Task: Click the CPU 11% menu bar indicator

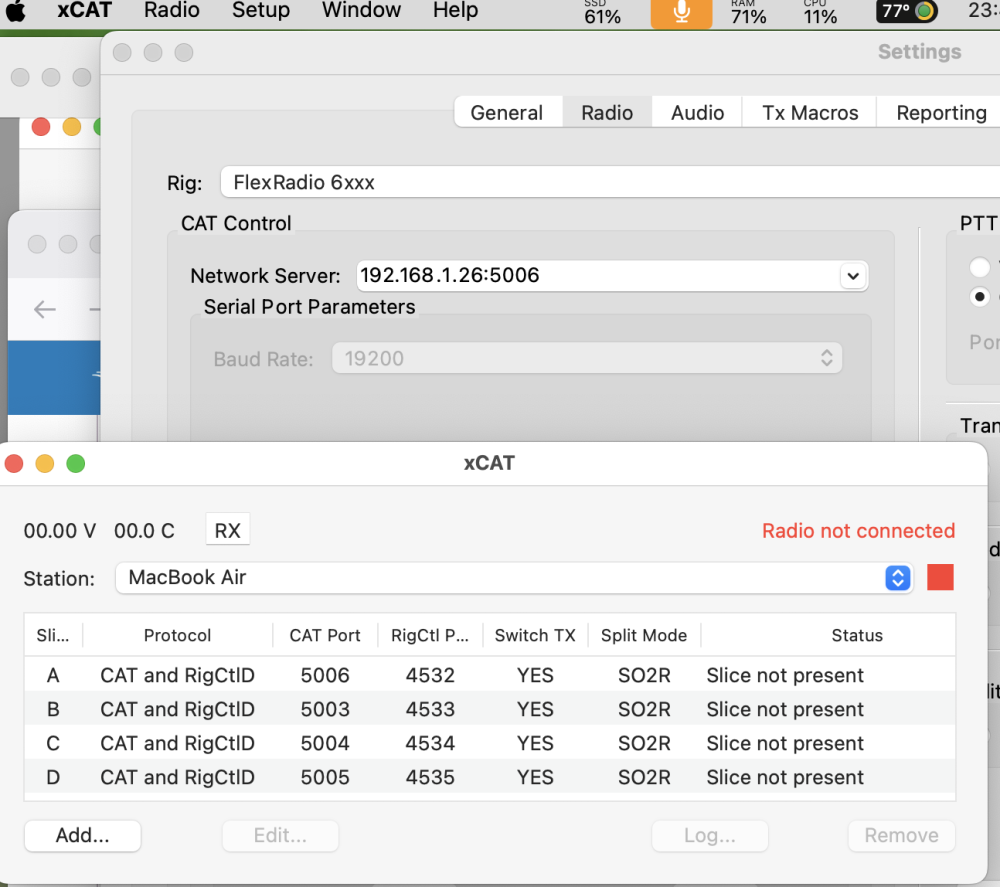Action: [820, 13]
